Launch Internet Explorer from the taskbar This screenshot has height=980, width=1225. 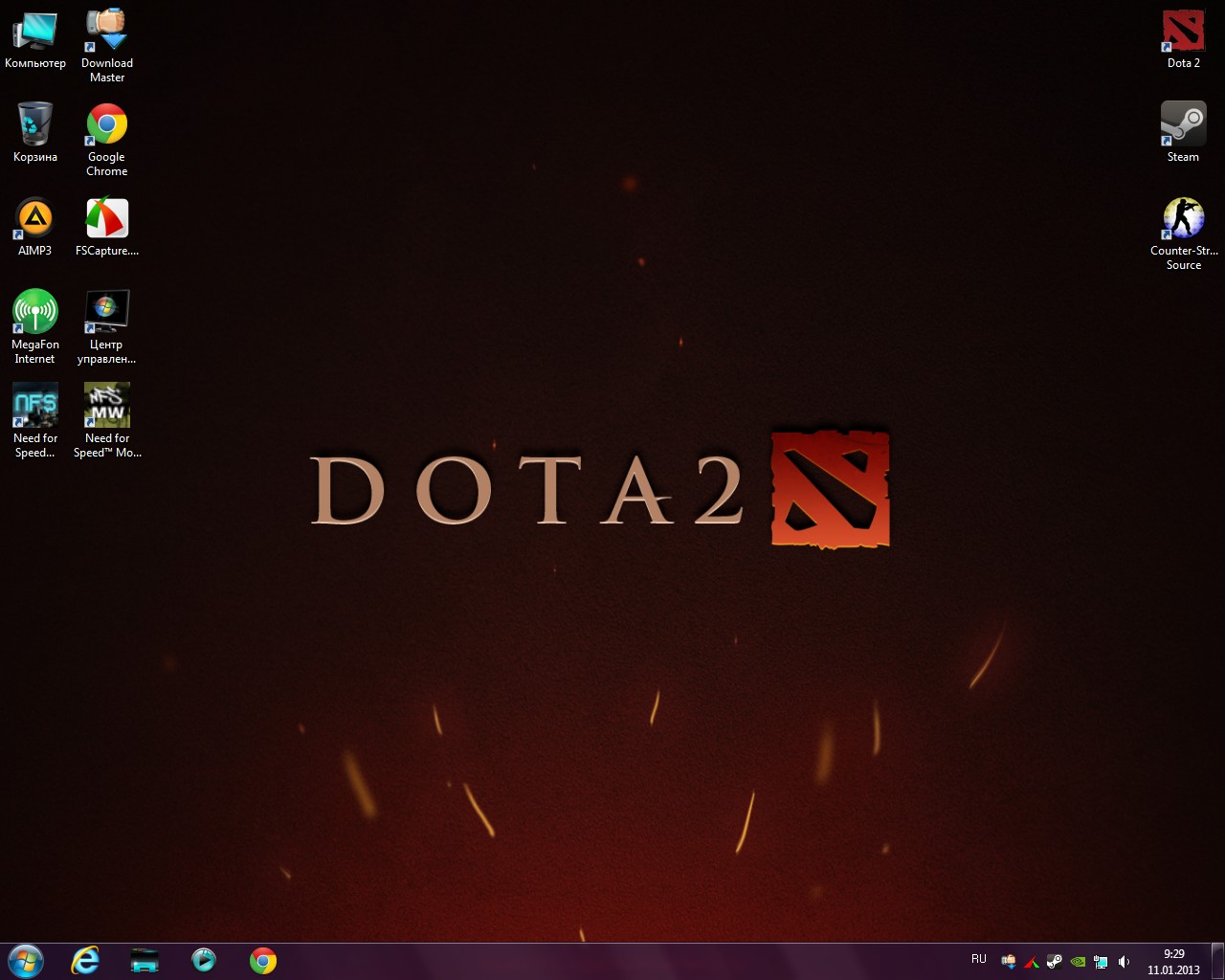tap(86, 960)
